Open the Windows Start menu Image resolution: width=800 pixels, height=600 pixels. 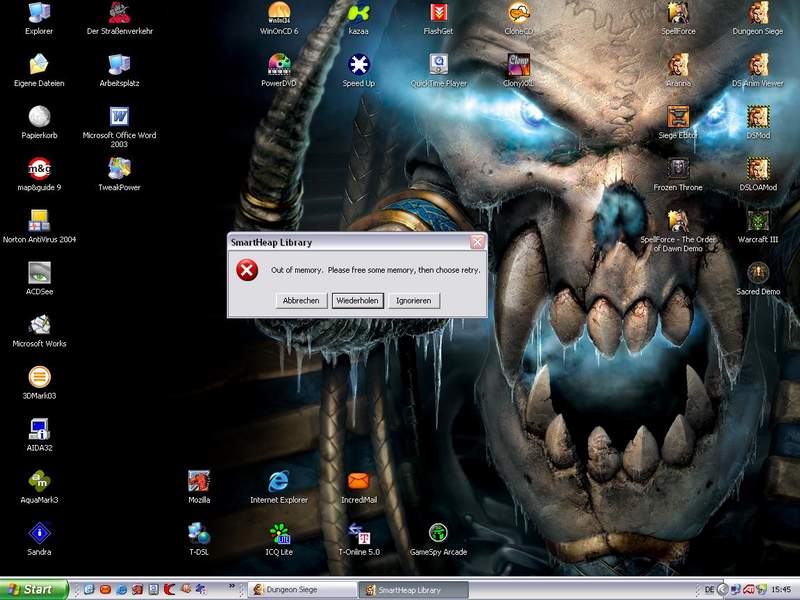click(34, 589)
